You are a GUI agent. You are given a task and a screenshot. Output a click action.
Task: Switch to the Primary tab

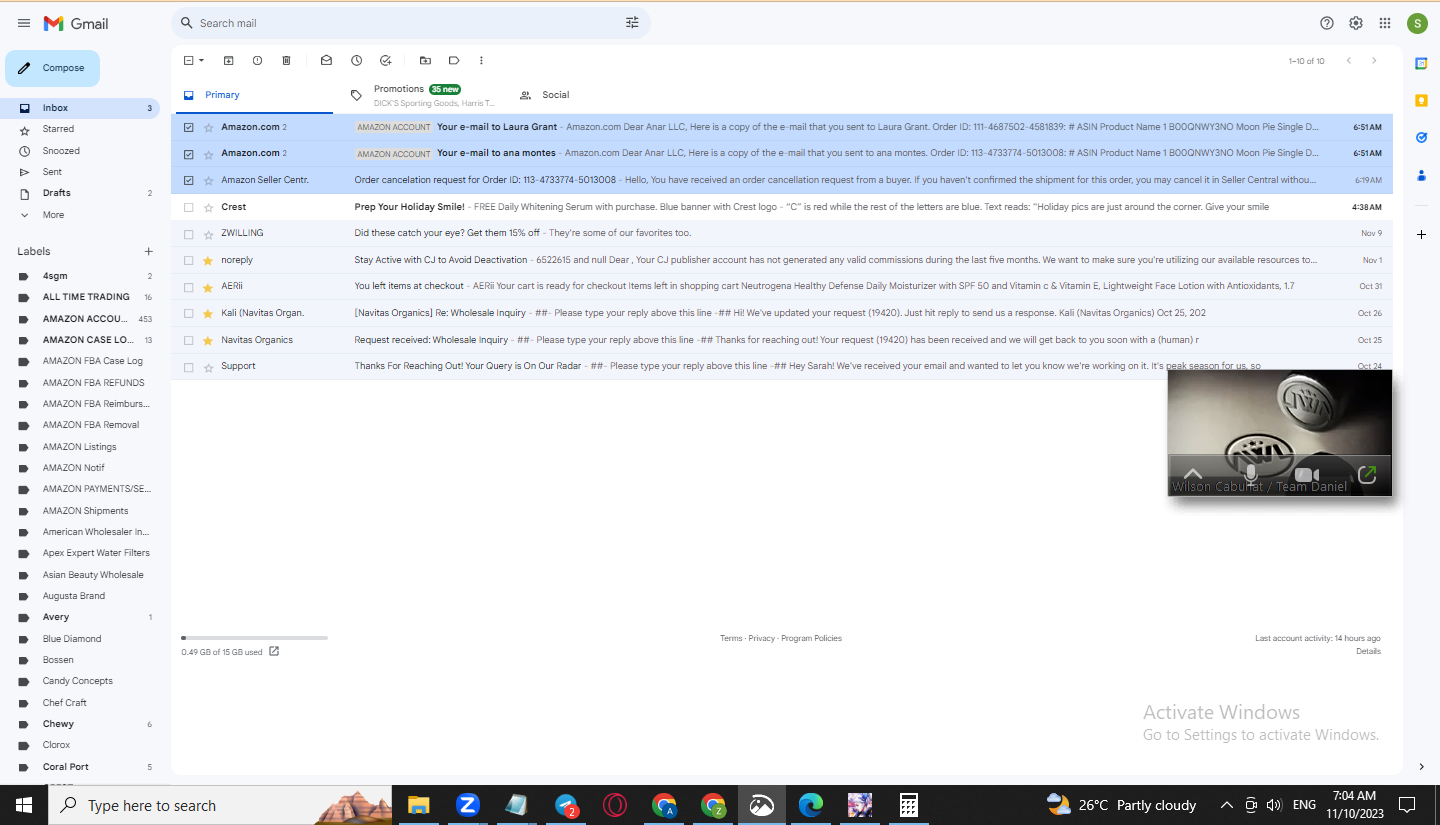tap(252, 95)
